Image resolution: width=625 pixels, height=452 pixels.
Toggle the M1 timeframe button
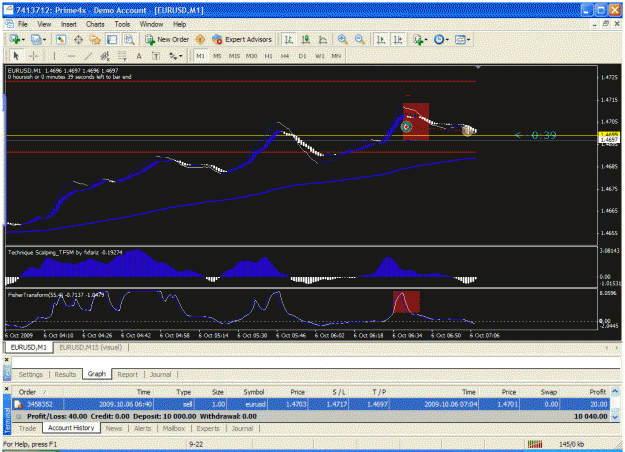200,56
